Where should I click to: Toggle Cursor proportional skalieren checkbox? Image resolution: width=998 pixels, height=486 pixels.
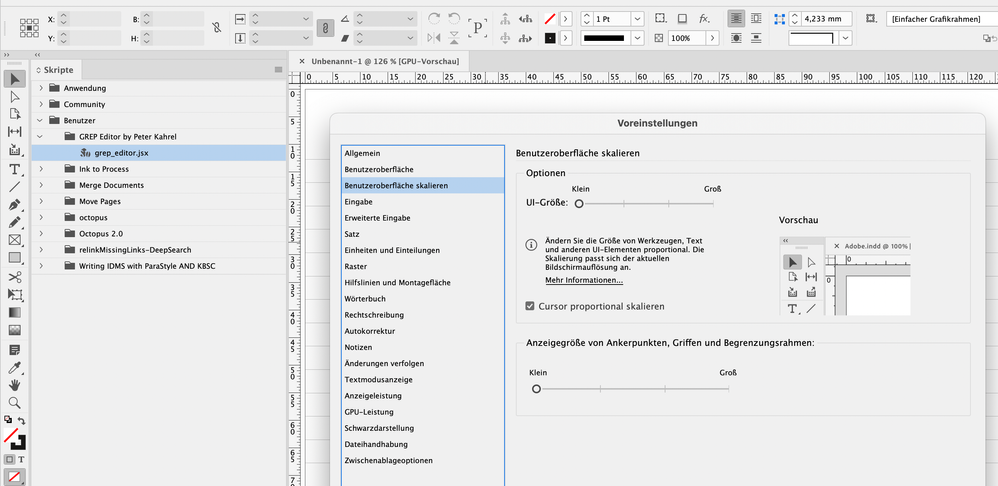pos(530,306)
